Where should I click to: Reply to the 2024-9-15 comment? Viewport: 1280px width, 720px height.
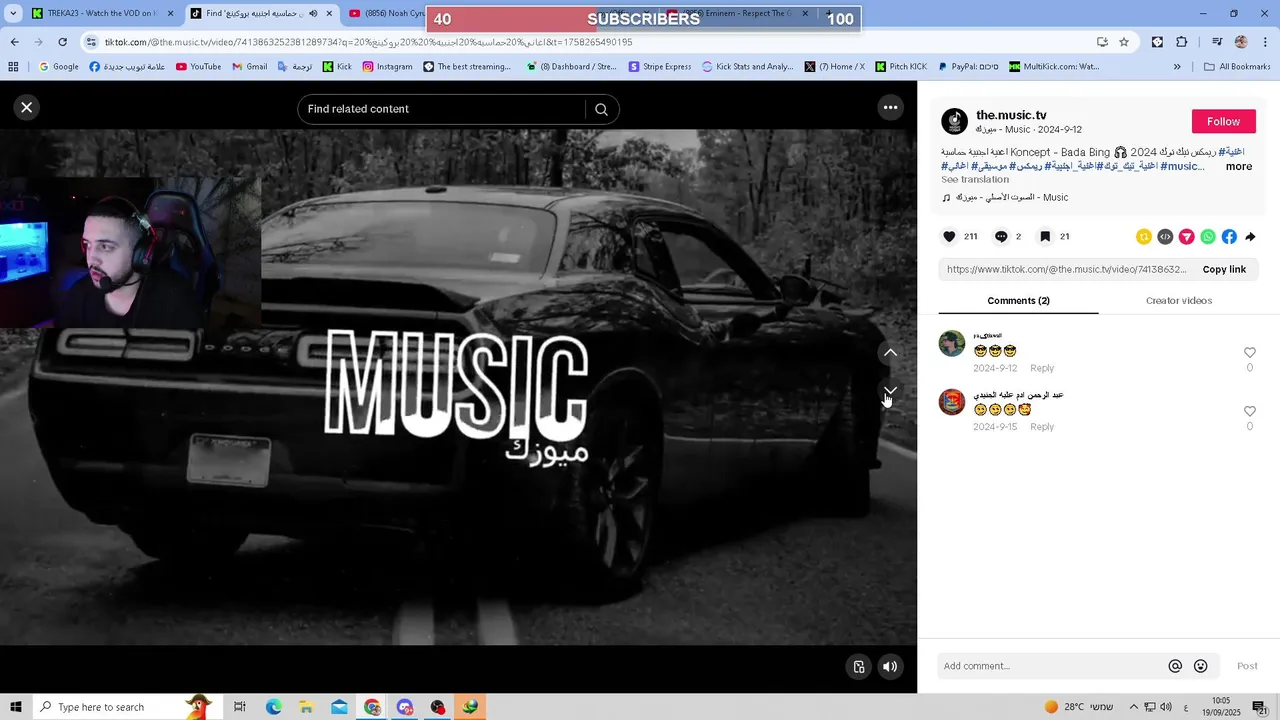[1042, 427]
